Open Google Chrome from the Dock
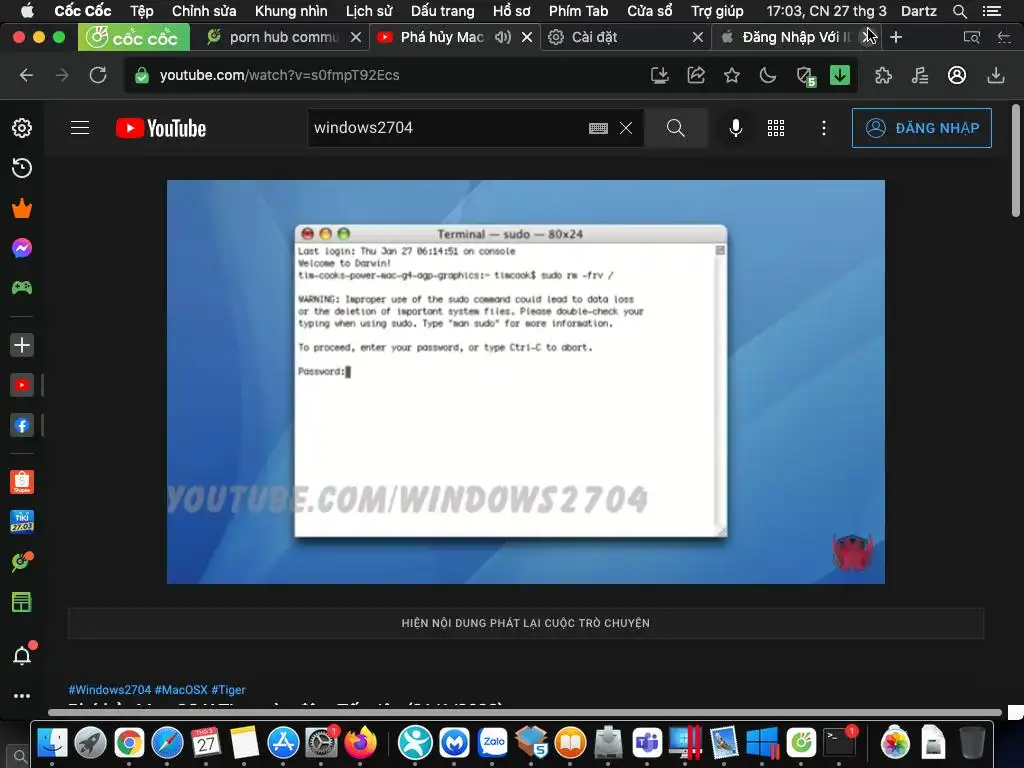 129,743
